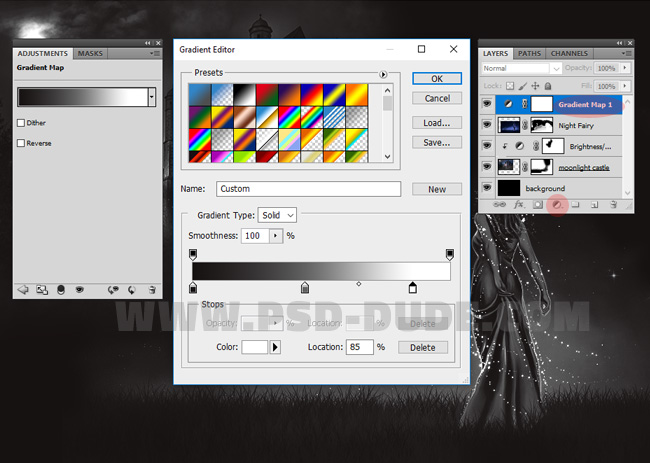Click the Save... button

click(436, 143)
